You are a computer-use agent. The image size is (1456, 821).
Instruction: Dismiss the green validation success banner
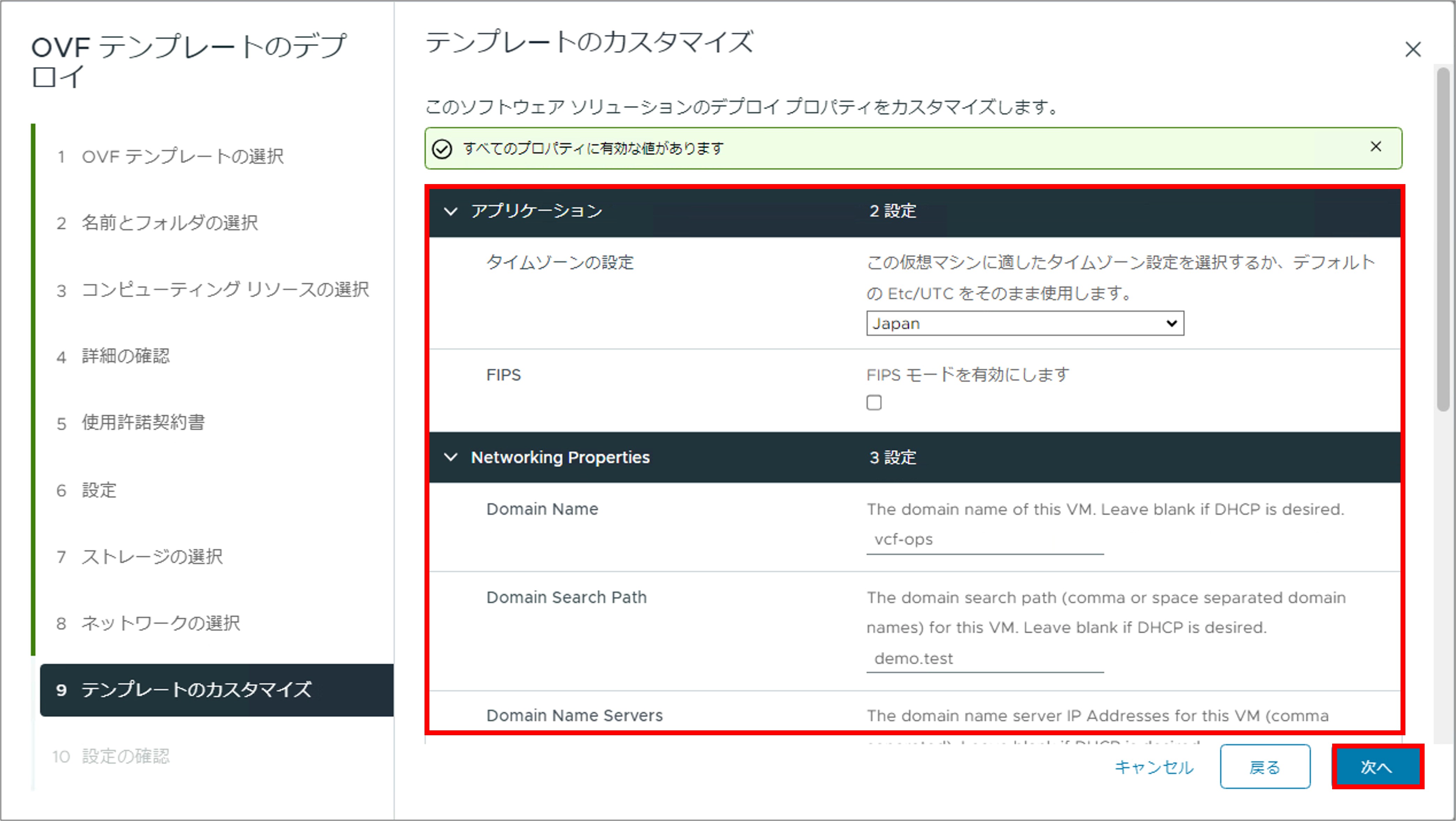[x=1376, y=147]
